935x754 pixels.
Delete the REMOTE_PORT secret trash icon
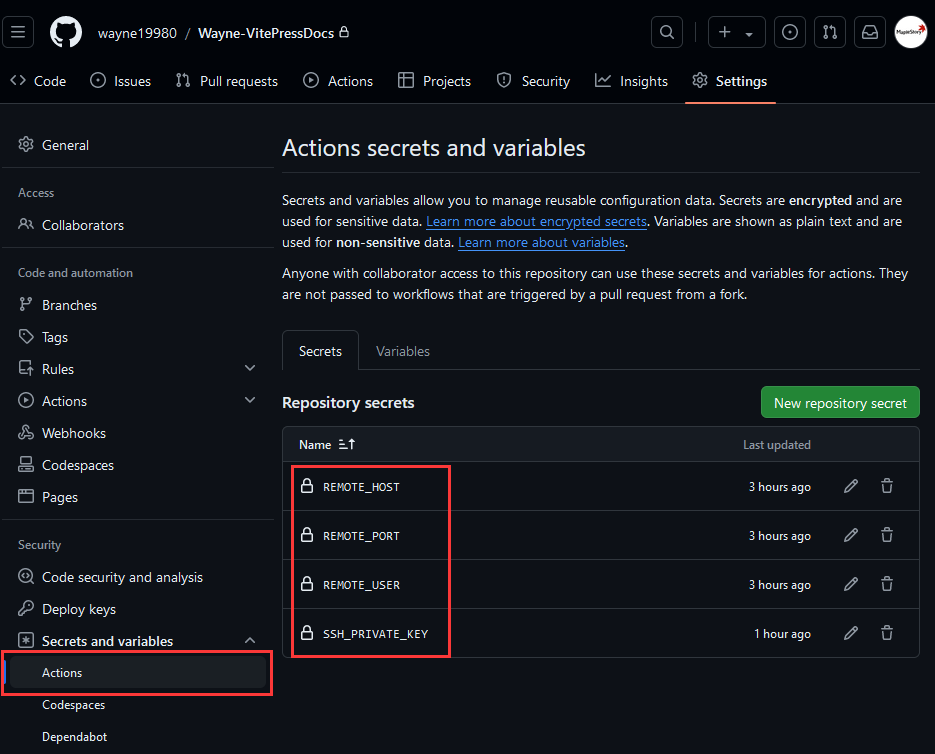click(x=887, y=535)
